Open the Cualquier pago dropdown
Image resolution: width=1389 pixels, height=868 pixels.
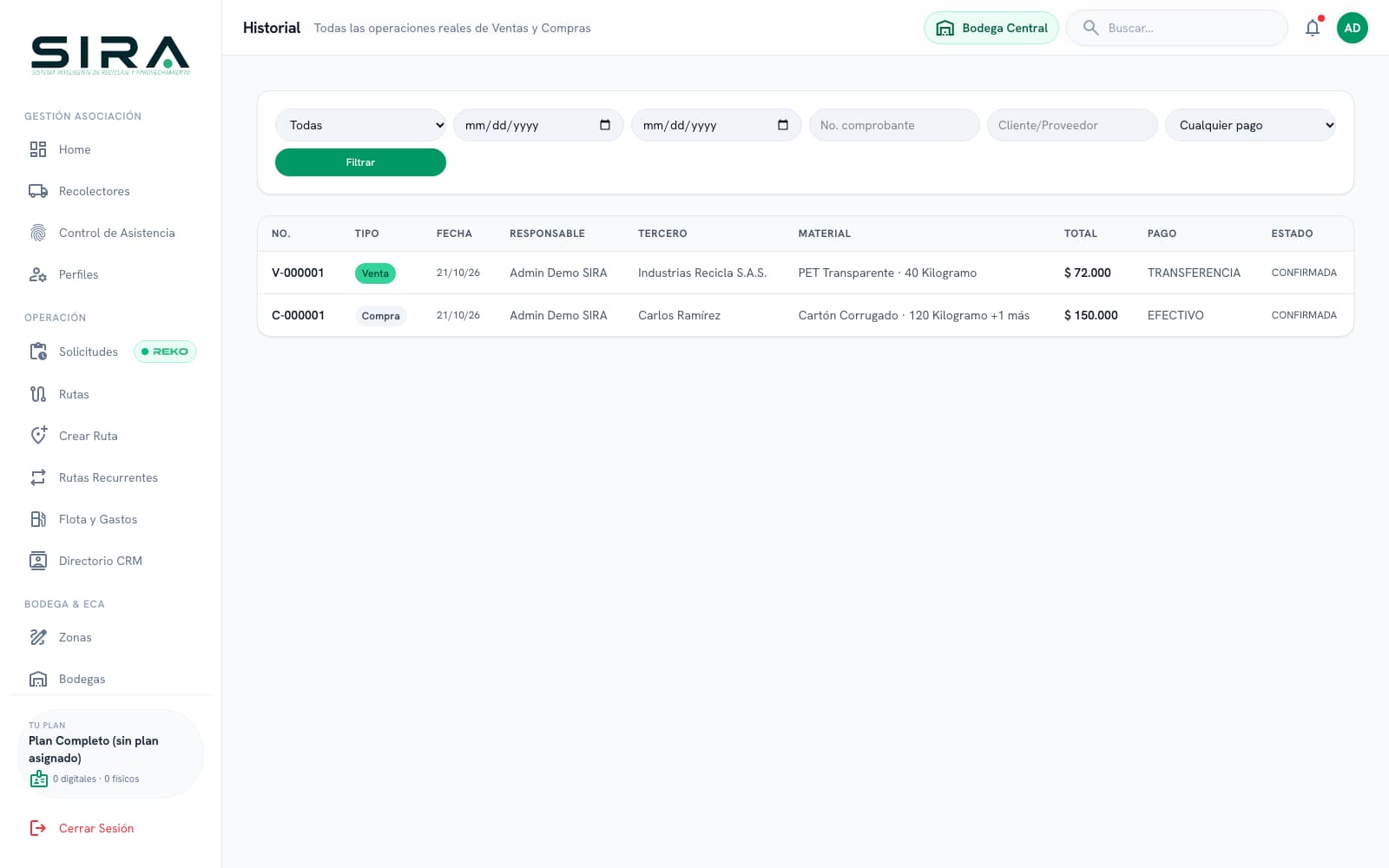point(1250,125)
